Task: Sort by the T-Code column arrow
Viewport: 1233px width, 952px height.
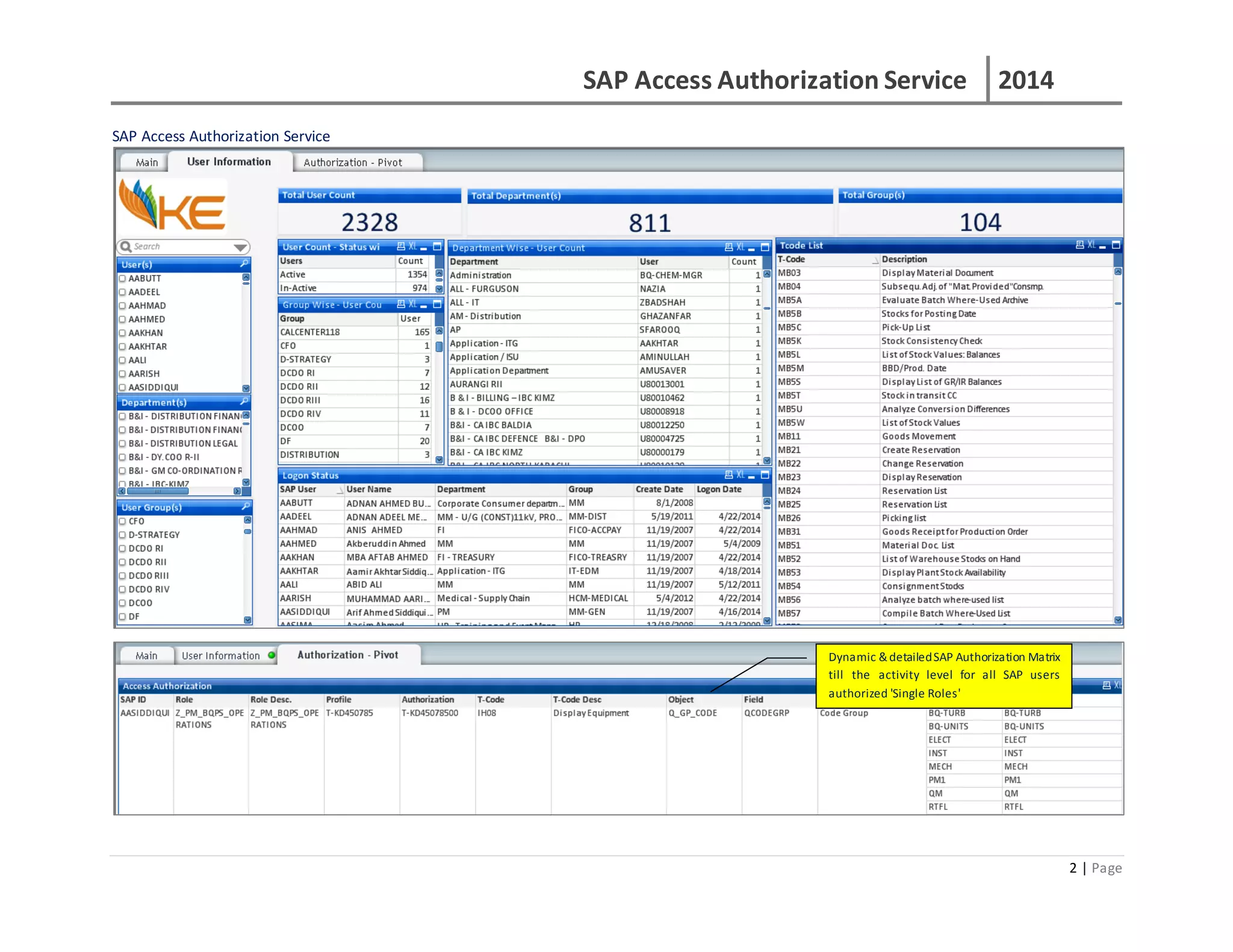Action: 875,260
